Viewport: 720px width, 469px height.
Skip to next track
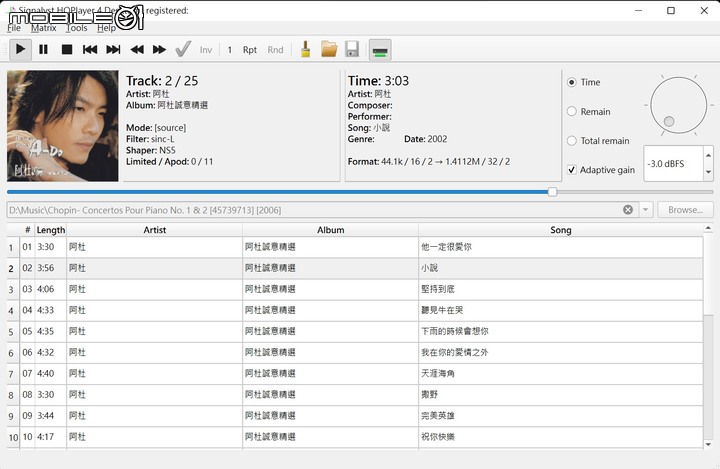pos(113,50)
